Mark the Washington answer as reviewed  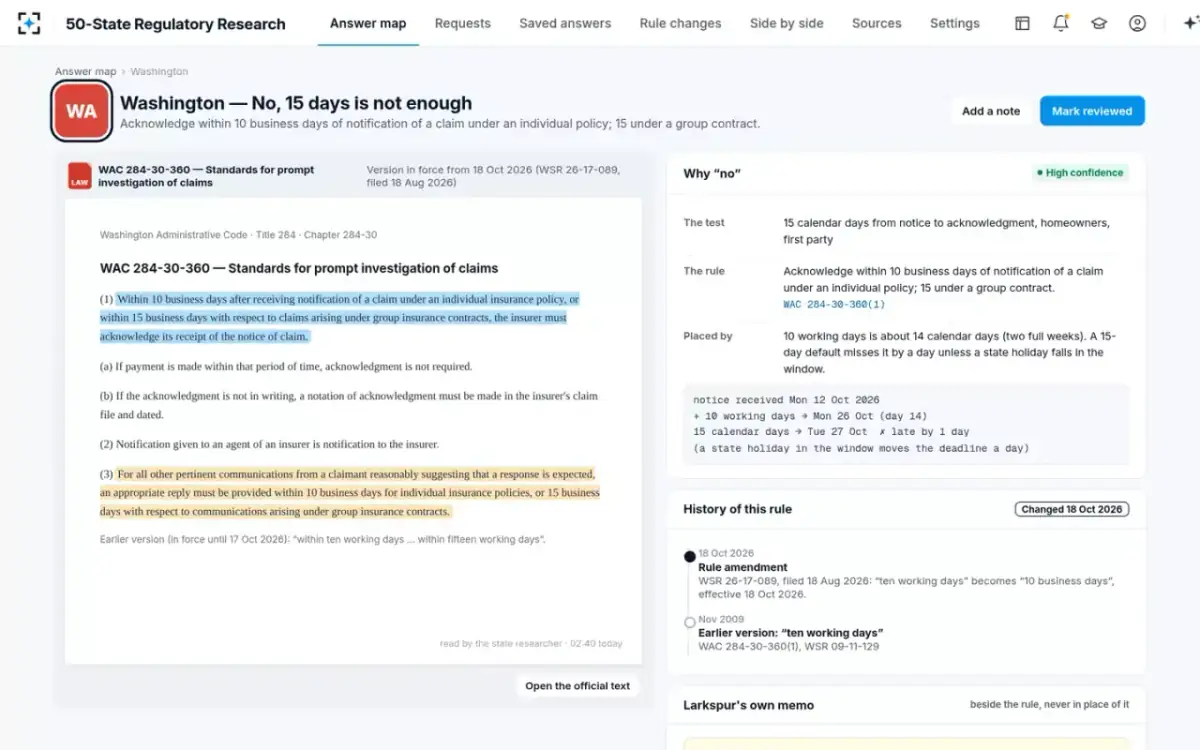point(1092,111)
